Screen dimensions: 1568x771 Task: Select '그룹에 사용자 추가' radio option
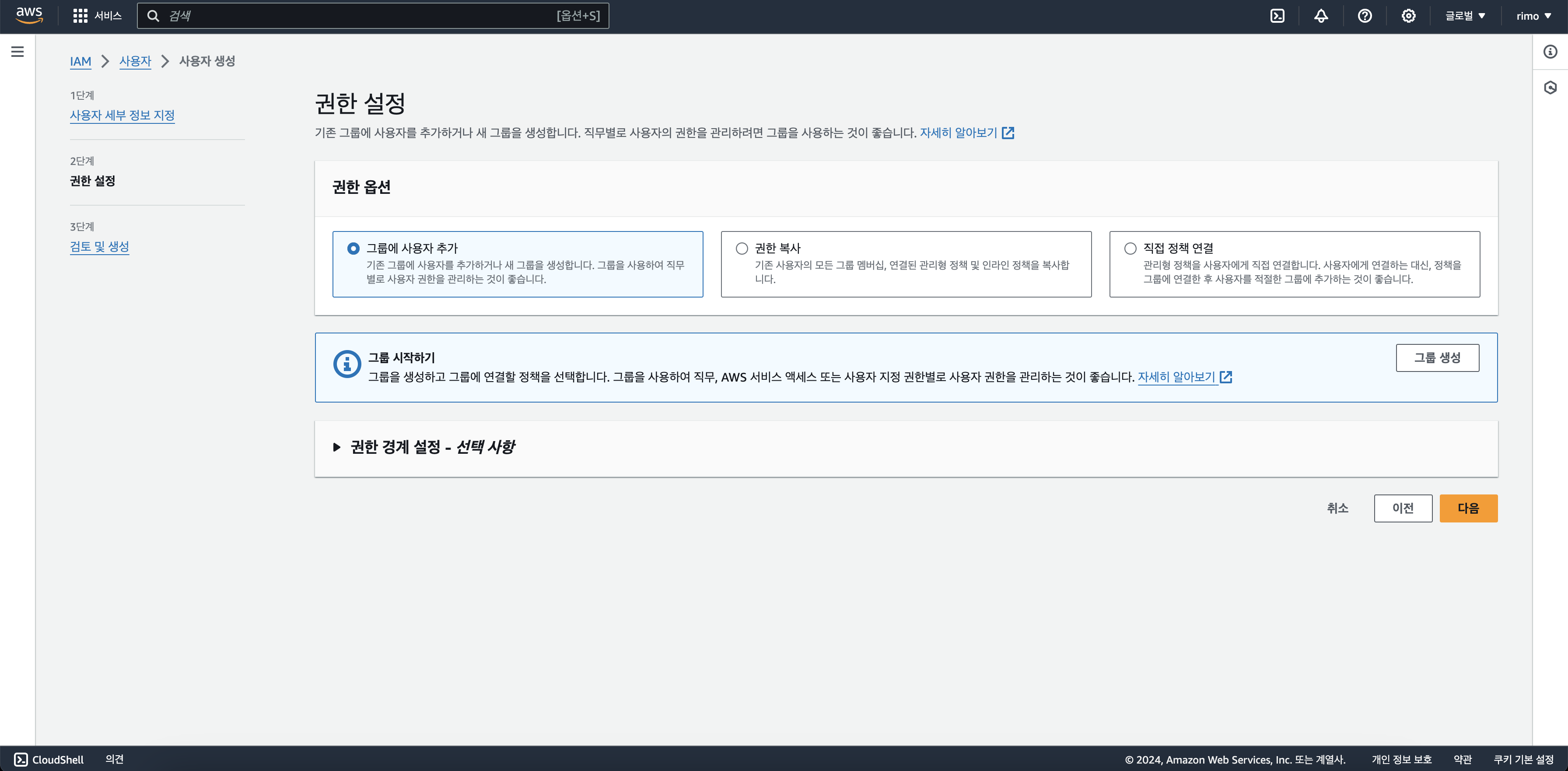click(353, 249)
